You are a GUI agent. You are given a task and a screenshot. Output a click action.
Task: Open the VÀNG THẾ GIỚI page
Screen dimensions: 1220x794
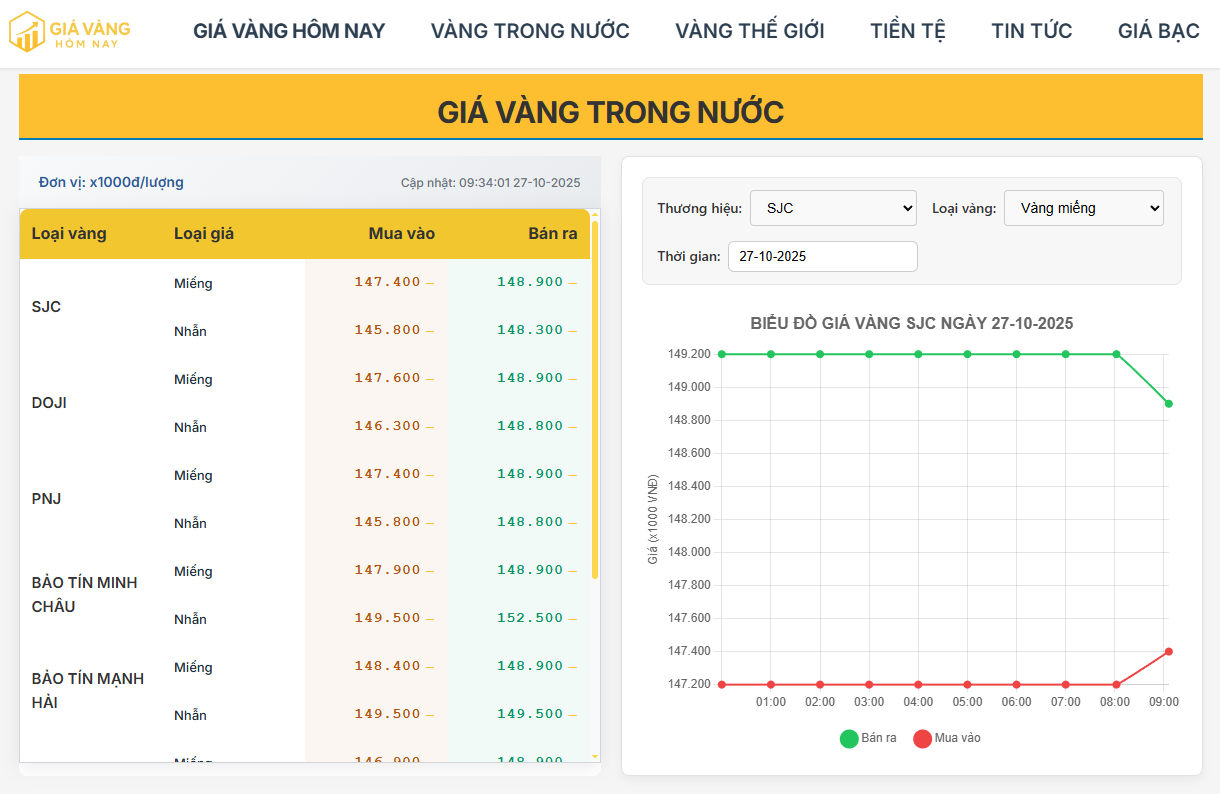coord(749,31)
